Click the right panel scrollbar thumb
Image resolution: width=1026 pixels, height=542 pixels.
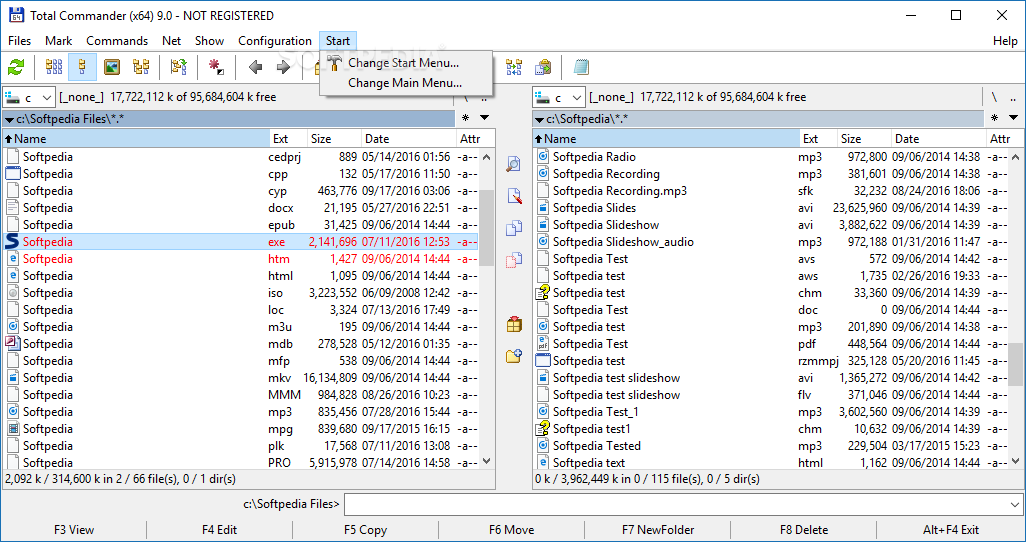1016,365
